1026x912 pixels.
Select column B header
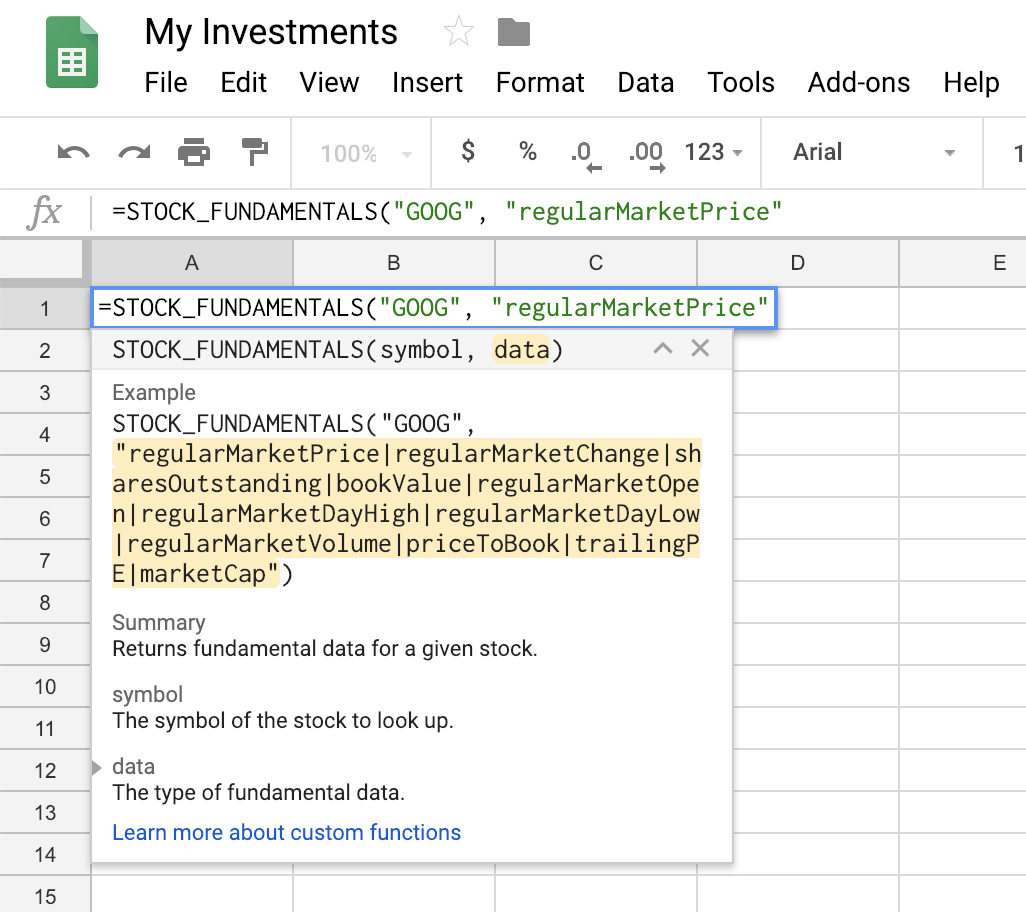tap(394, 263)
